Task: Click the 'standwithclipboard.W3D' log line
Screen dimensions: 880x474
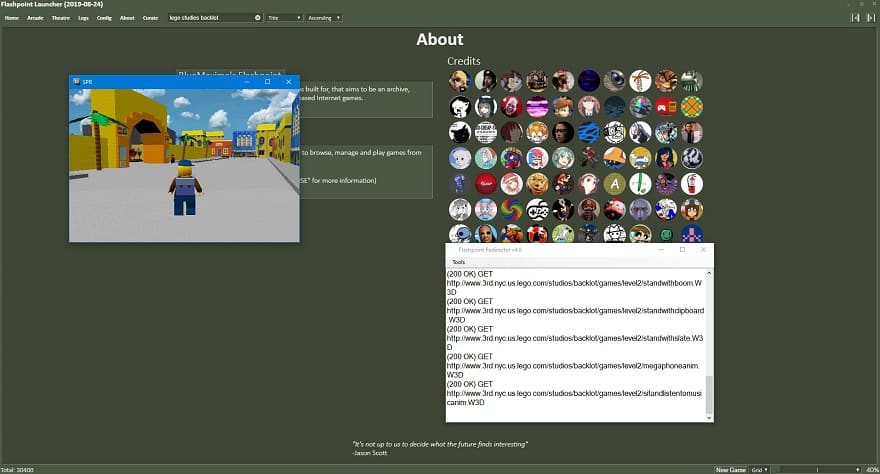Action: pos(574,310)
